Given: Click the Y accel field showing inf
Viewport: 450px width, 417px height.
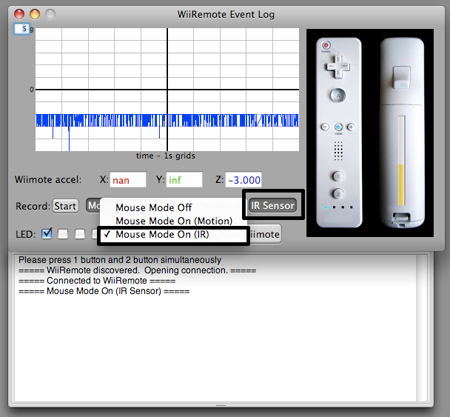Looking at the screenshot, I should click(184, 180).
